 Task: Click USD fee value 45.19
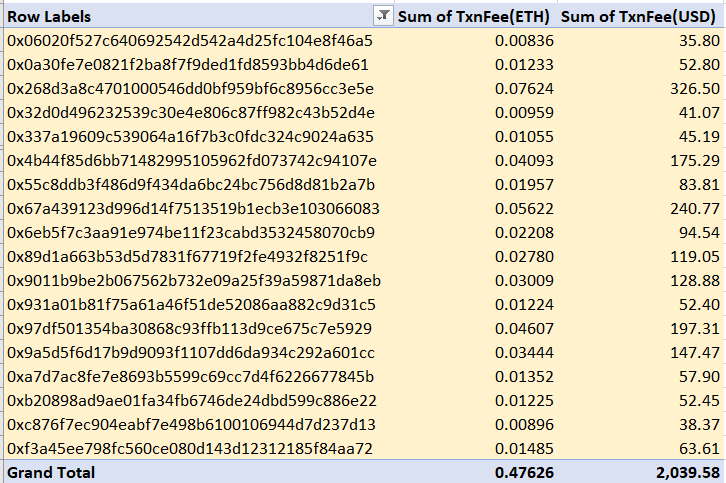click(699, 137)
